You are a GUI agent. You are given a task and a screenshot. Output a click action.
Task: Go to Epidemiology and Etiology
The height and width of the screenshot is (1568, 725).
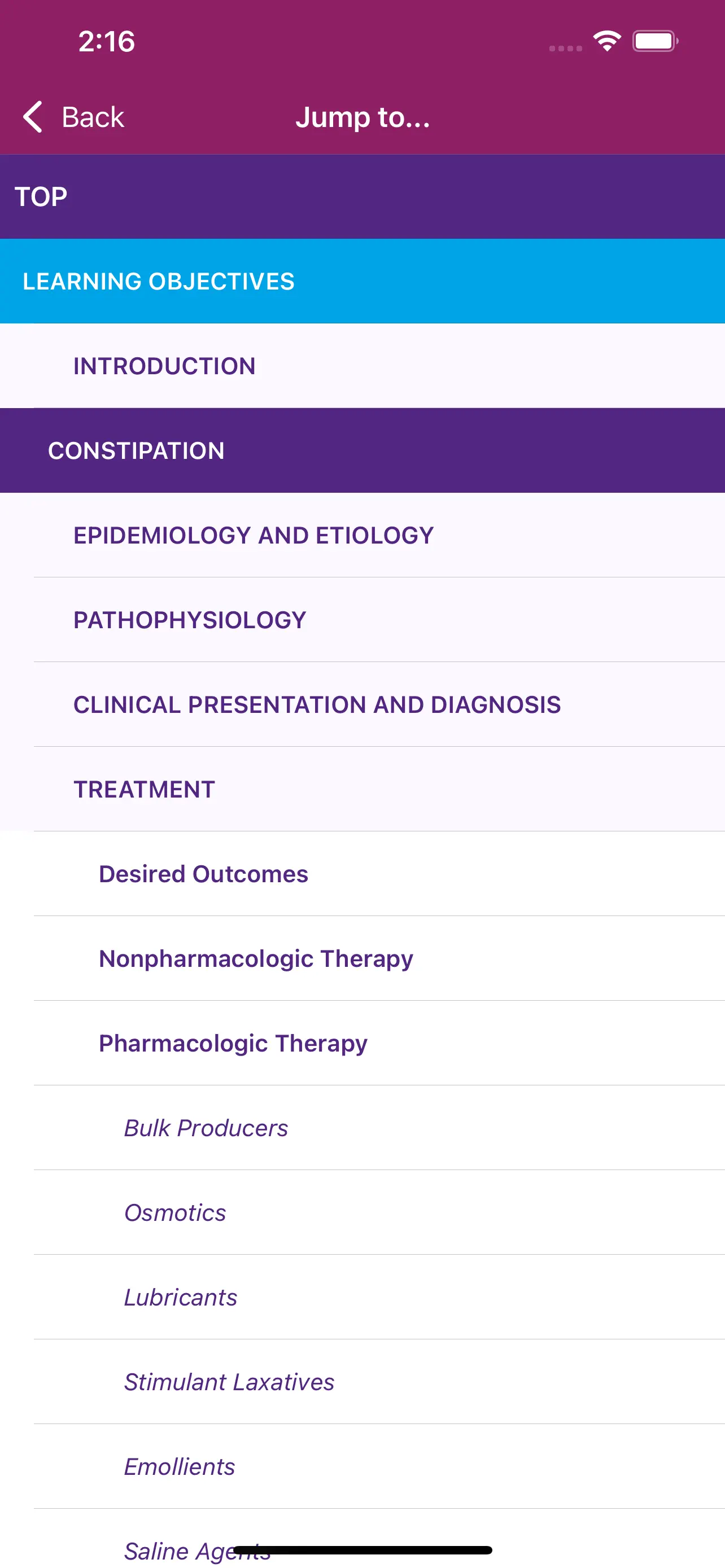253,535
